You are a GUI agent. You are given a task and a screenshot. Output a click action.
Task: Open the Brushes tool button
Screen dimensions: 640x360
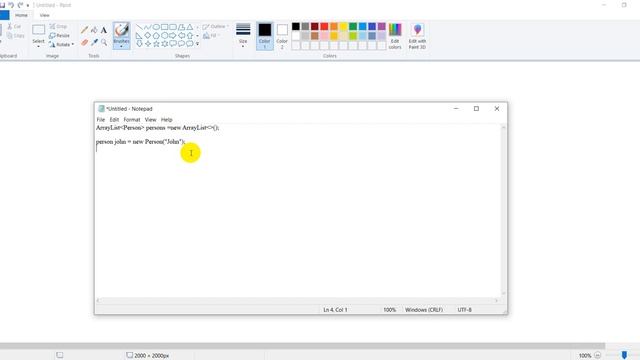[121, 36]
